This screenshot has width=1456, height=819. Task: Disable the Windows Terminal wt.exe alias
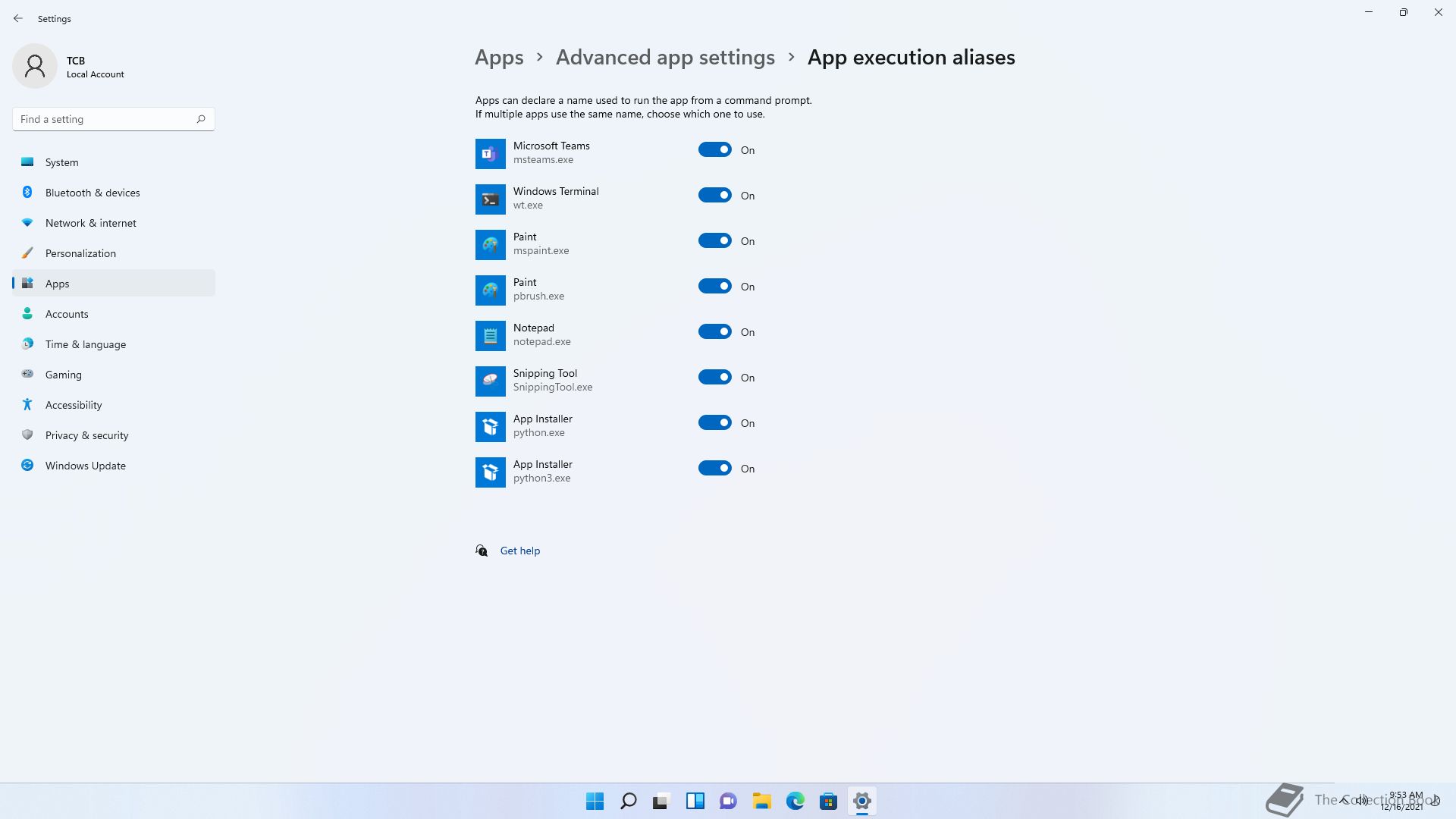pos(715,196)
